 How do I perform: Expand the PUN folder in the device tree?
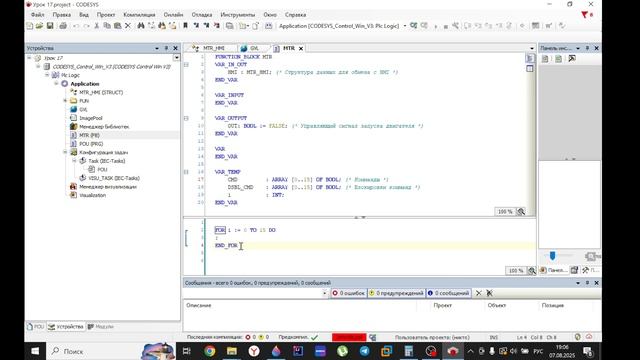pos(65,101)
